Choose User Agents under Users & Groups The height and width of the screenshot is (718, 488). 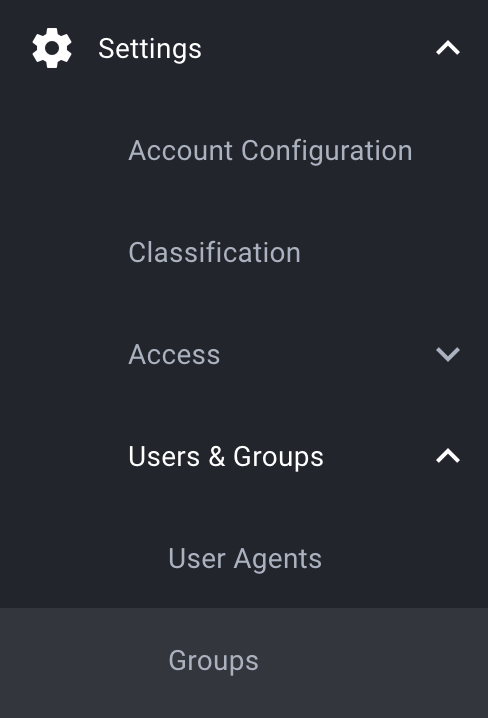pyautogui.click(x=245, y=559)
